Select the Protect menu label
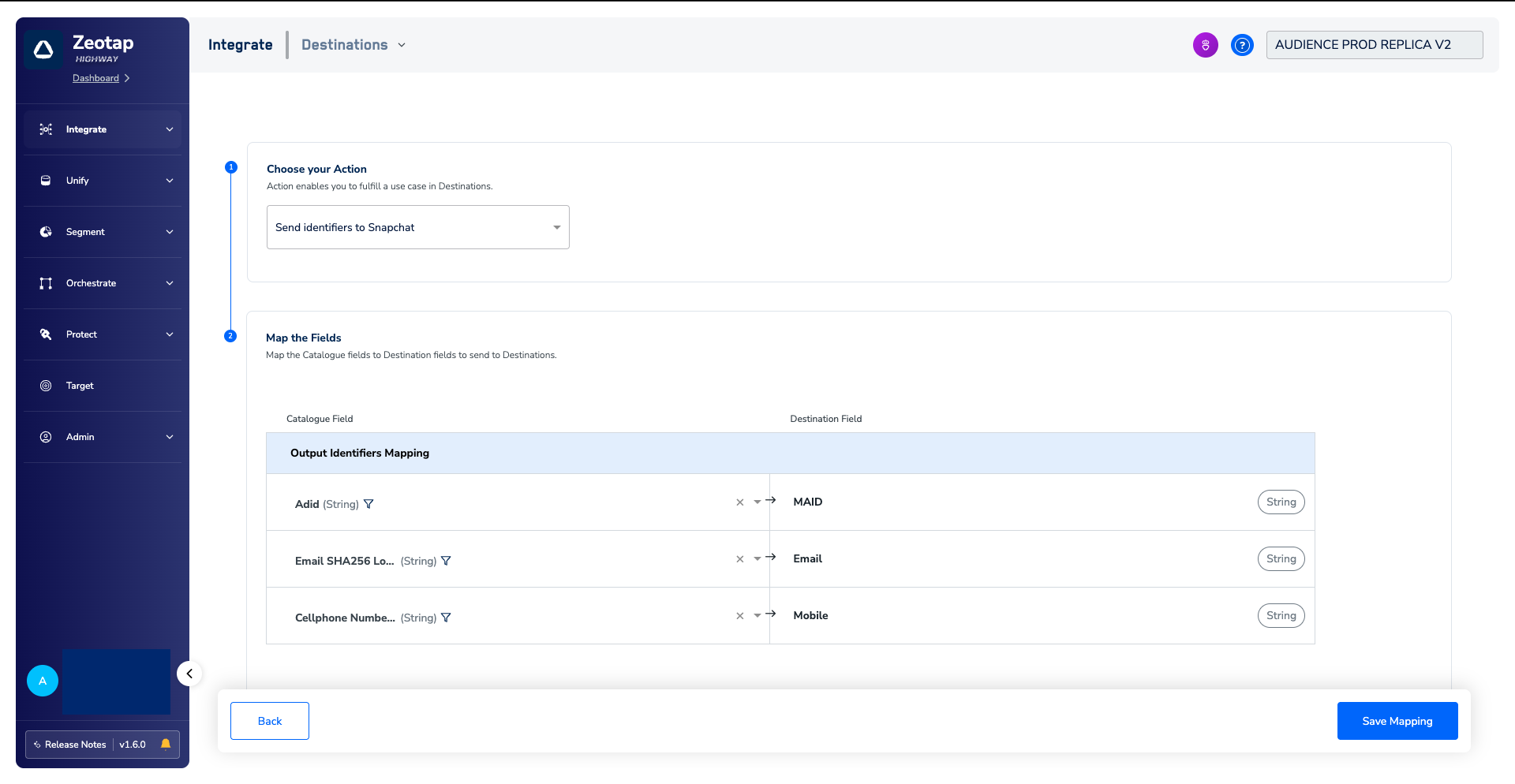Image resolution: width=1515 pixels, height=784 pixels. click(x=81, y=334)
